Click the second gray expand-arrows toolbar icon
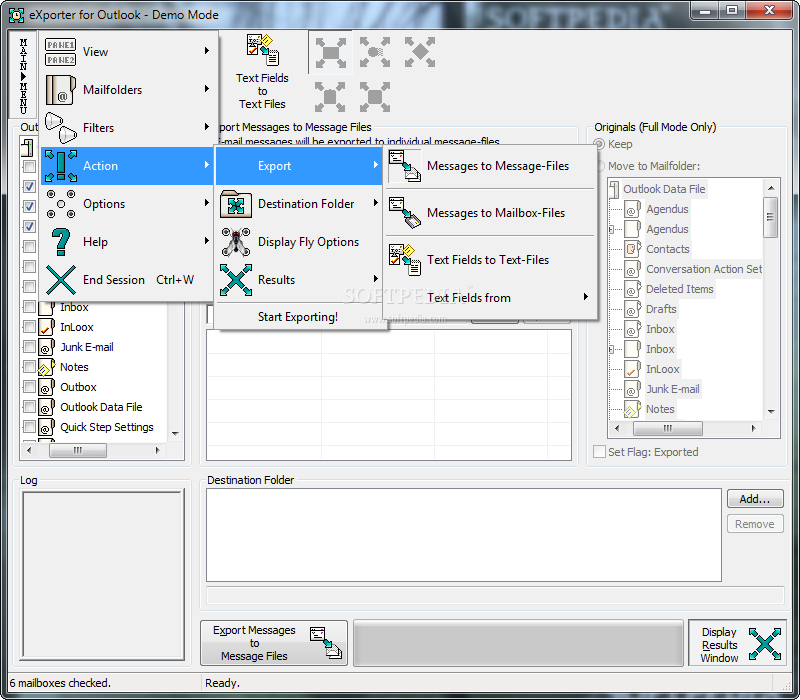The width and height of the screenshot is (800, 700). pos(375,52)
